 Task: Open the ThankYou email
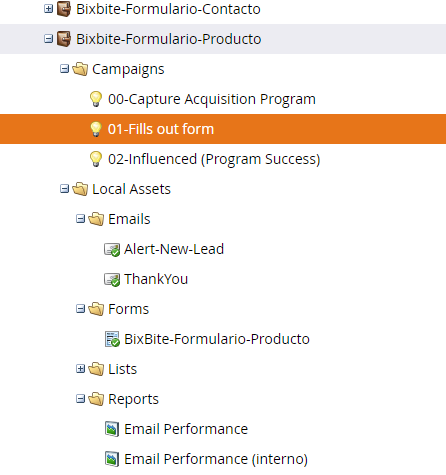[x=156, y=279]
